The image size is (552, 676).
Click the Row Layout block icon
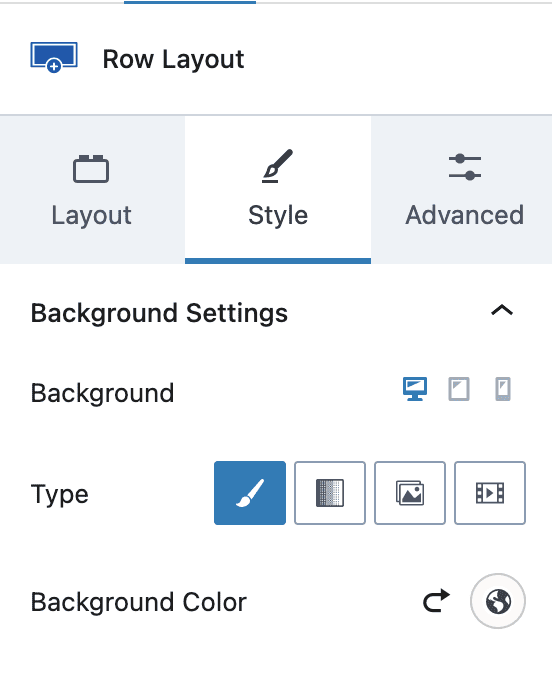point(54,57)
